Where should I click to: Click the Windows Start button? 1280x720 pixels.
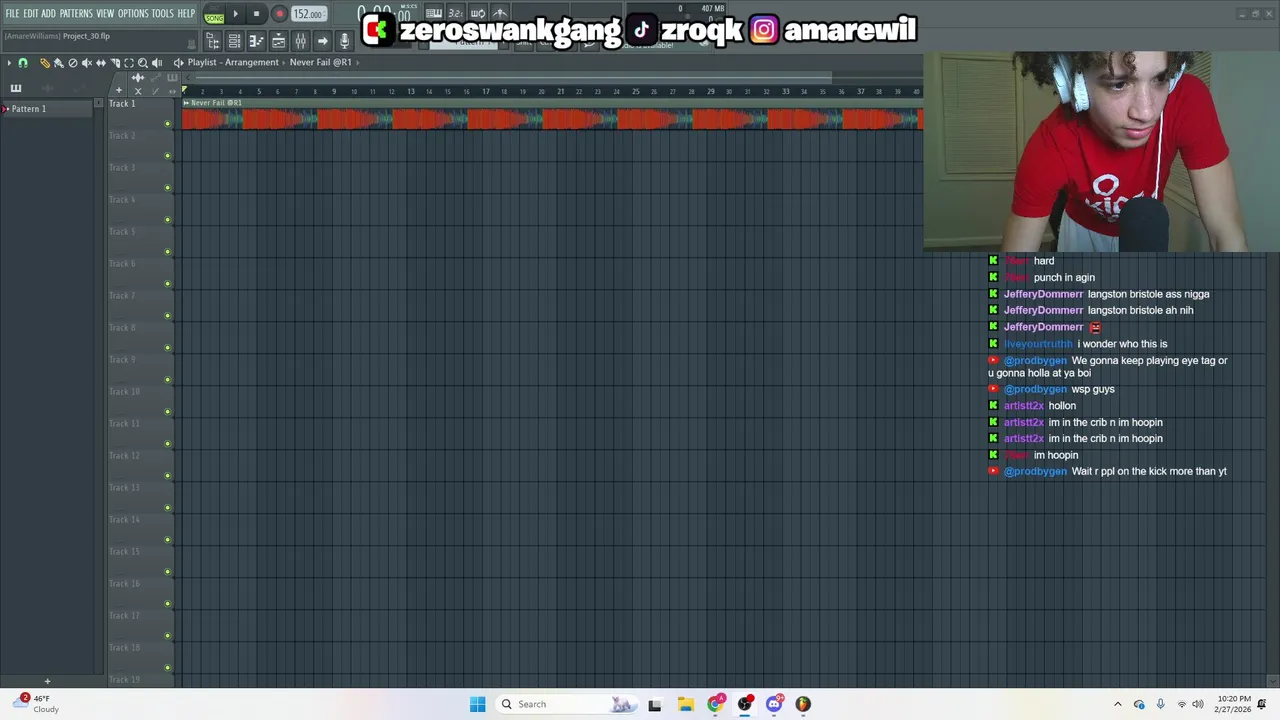pos(477,704)
